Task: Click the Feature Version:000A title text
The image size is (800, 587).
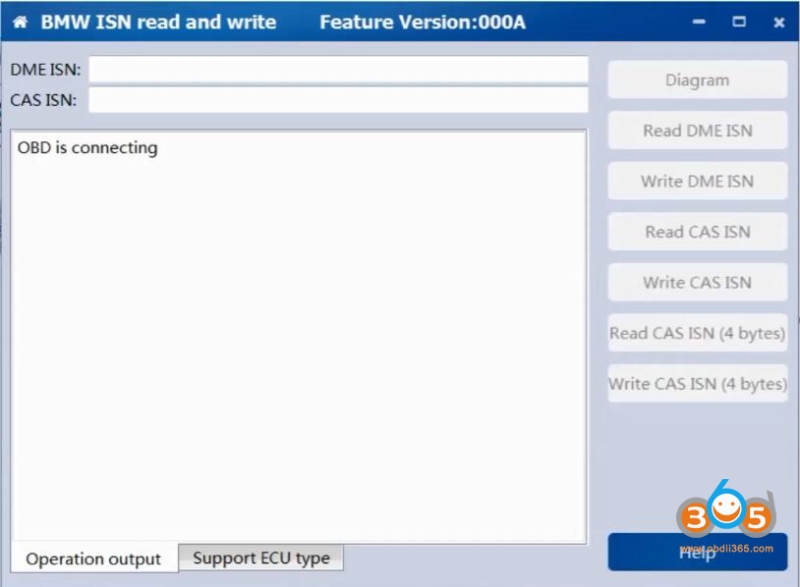Action: click(x=422, y=22)
